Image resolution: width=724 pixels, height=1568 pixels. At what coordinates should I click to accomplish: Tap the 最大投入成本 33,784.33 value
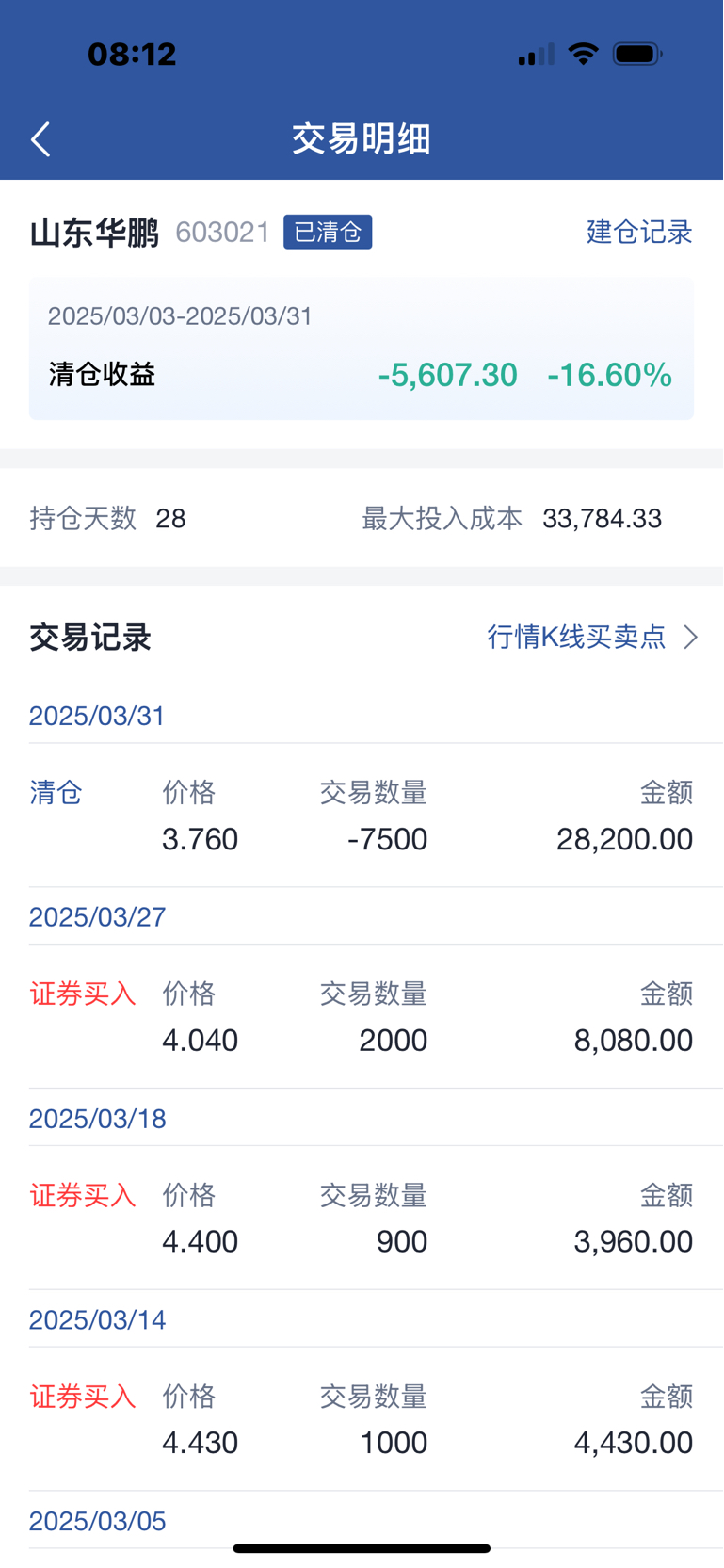(x=602, y=518)
